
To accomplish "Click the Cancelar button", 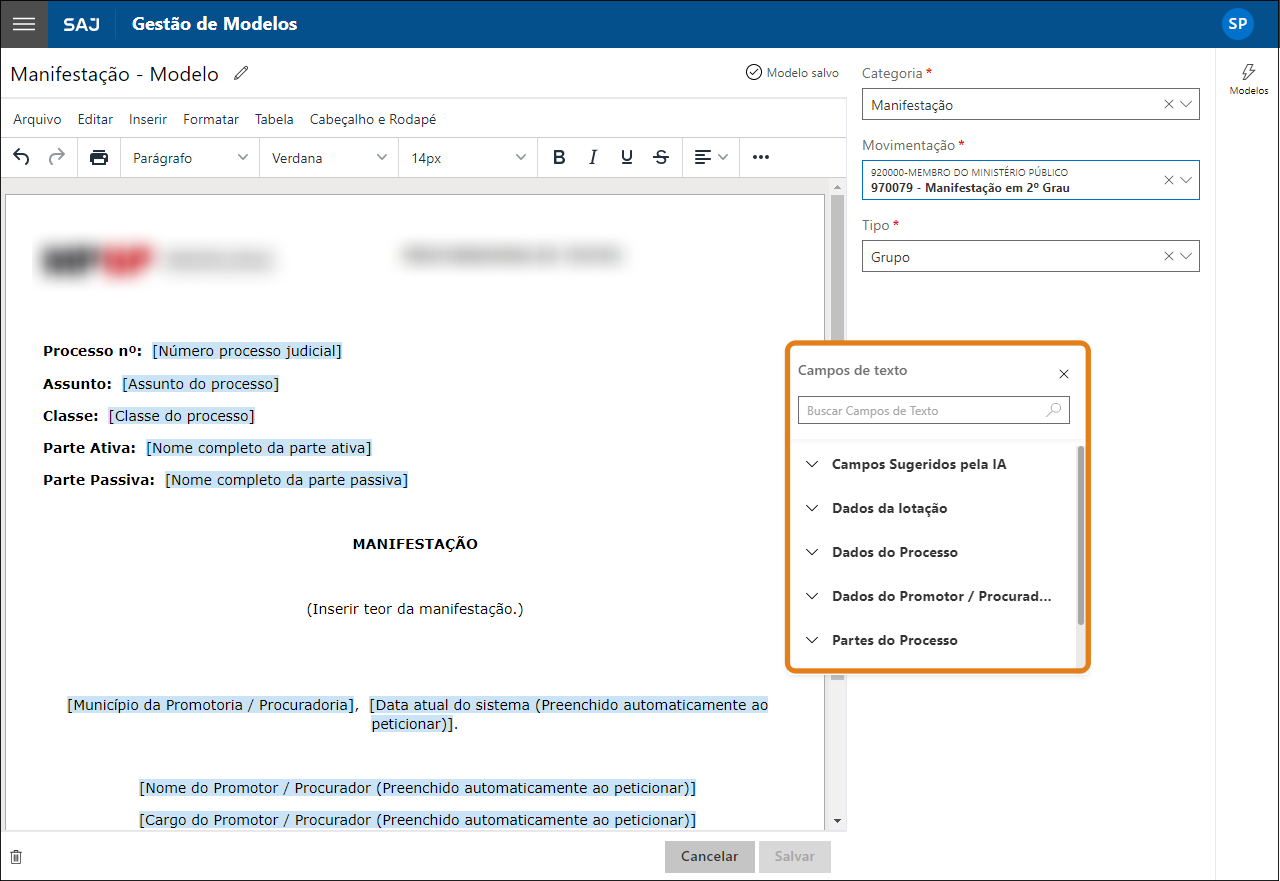I will coord(709,856).
